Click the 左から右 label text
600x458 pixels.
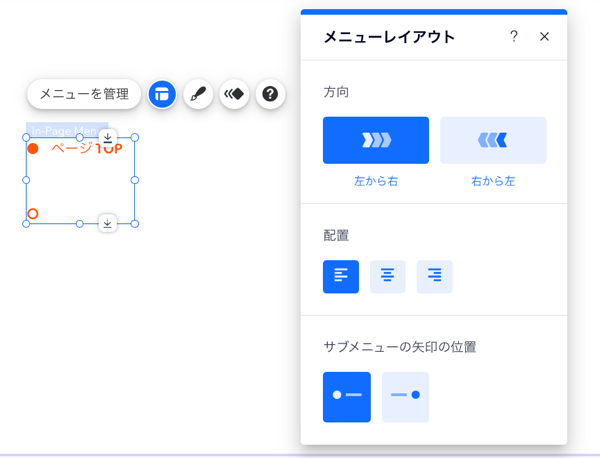376,181
